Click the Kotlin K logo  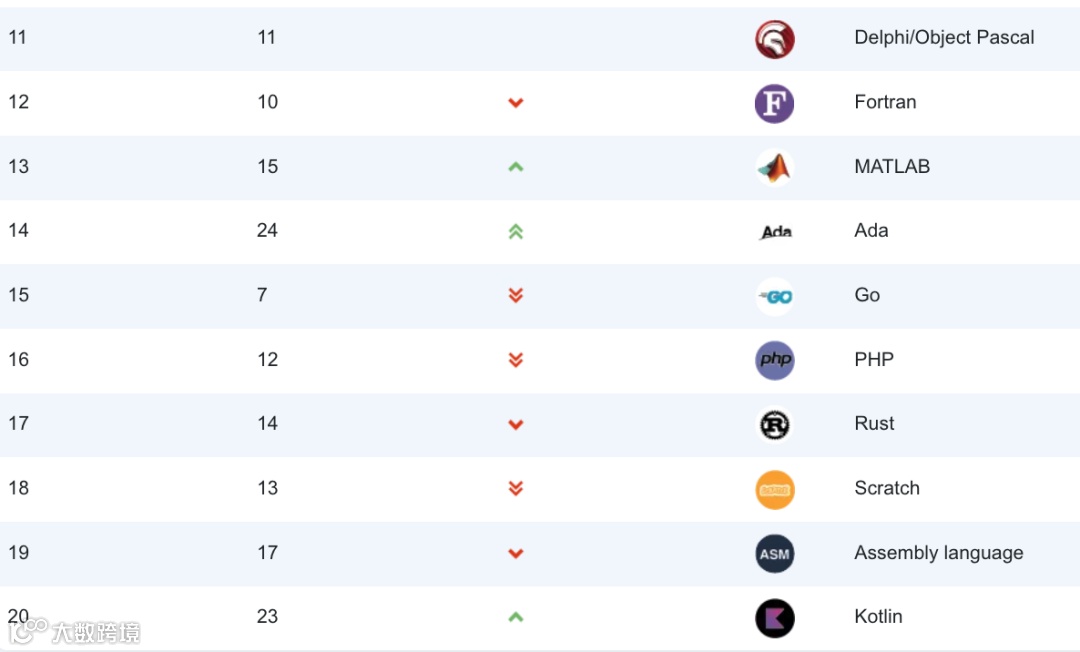coord(774,618)
